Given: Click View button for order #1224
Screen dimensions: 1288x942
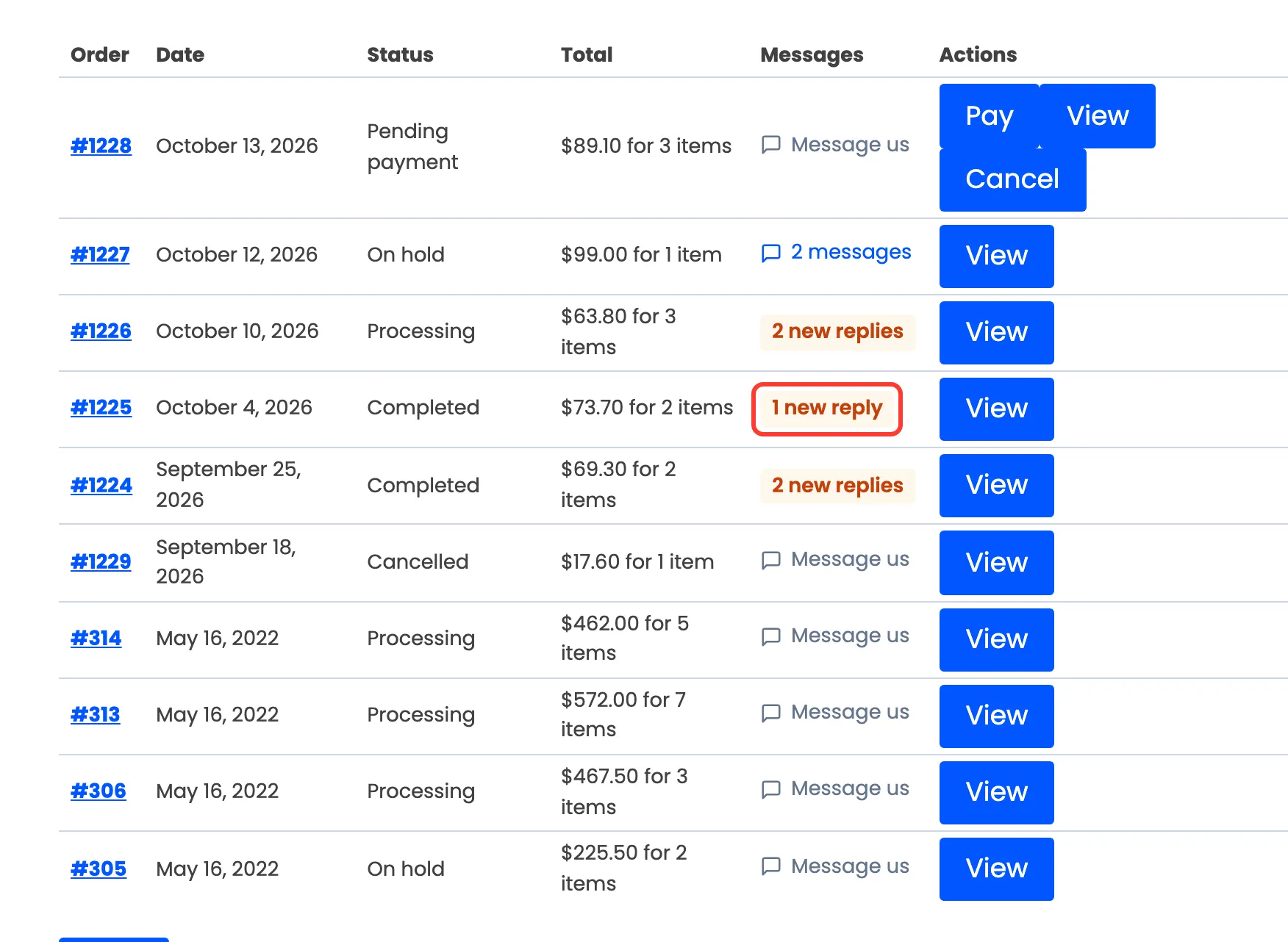Looking at the screenshot, I should pos(996,485).
